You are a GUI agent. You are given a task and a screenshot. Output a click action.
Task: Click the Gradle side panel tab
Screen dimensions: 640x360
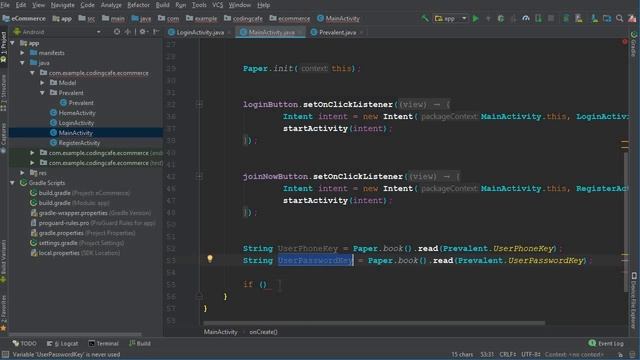[634, 45]
